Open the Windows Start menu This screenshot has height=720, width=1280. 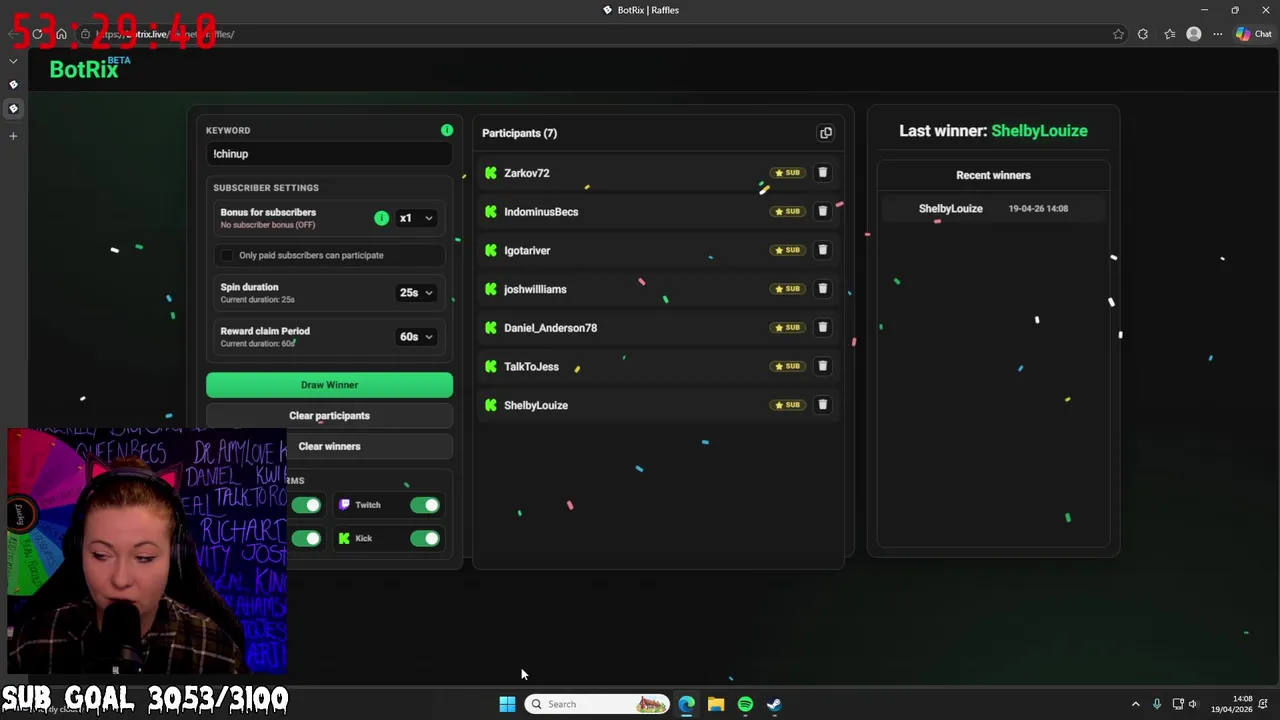pos(507,704)
